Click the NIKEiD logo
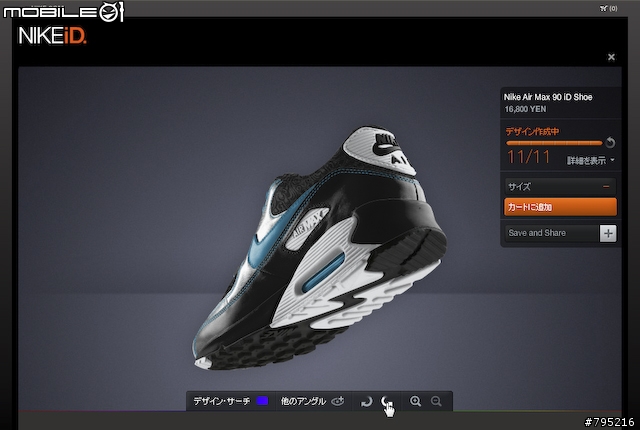This screenshot has height=430, width=640. [52, 36]
